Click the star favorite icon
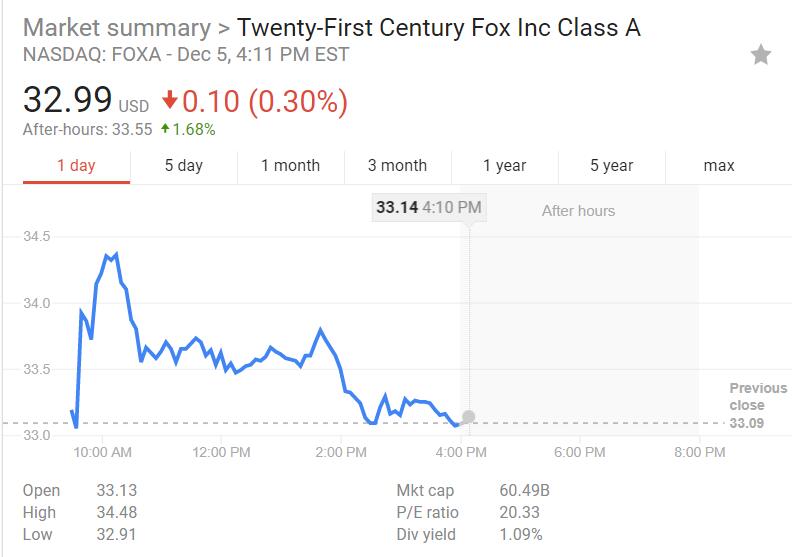This screenshot has width=792, height=557. tap(761, 55)
